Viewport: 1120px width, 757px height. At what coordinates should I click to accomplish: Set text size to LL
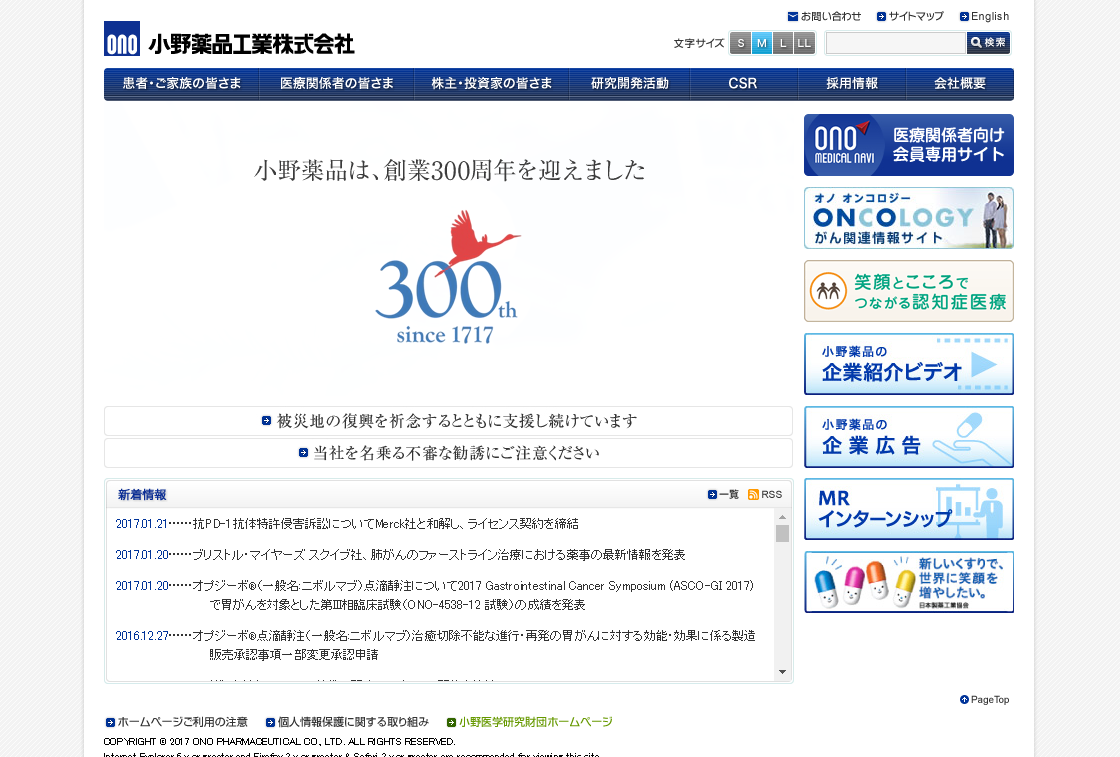(804, 44)
